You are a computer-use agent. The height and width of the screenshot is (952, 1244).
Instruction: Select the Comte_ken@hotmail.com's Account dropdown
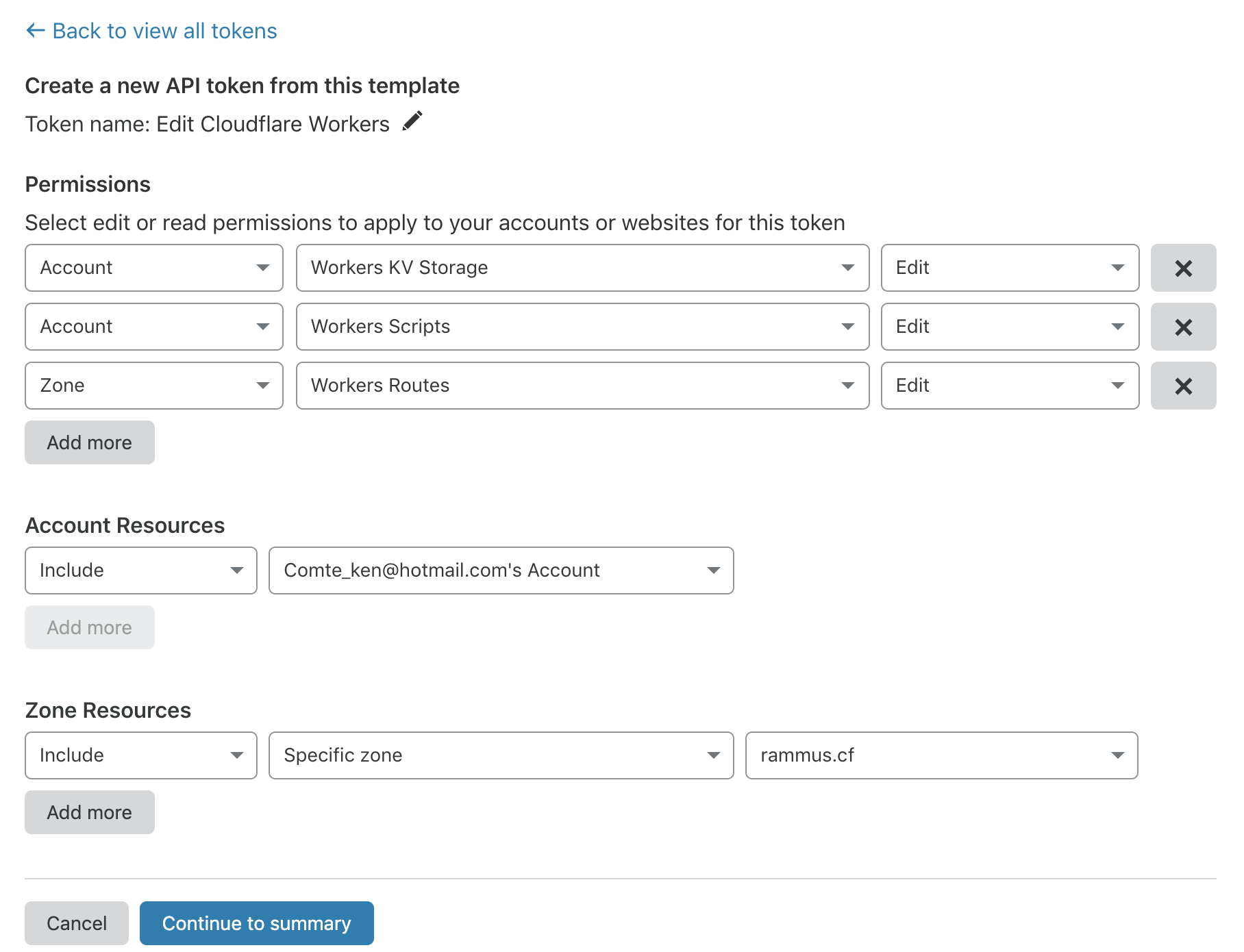coord(501,571)
